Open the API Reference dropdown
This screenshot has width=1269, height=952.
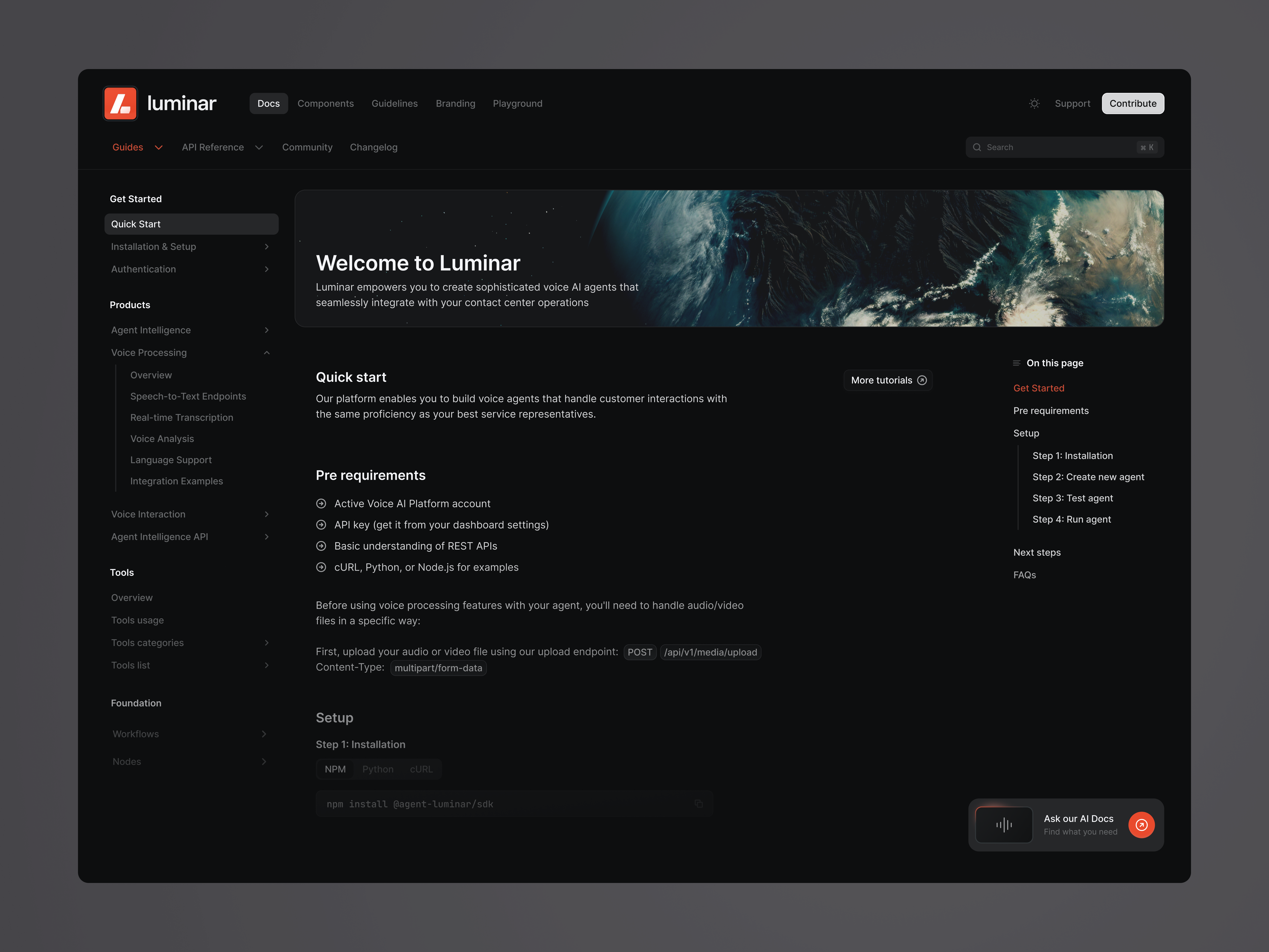point(223,147)
